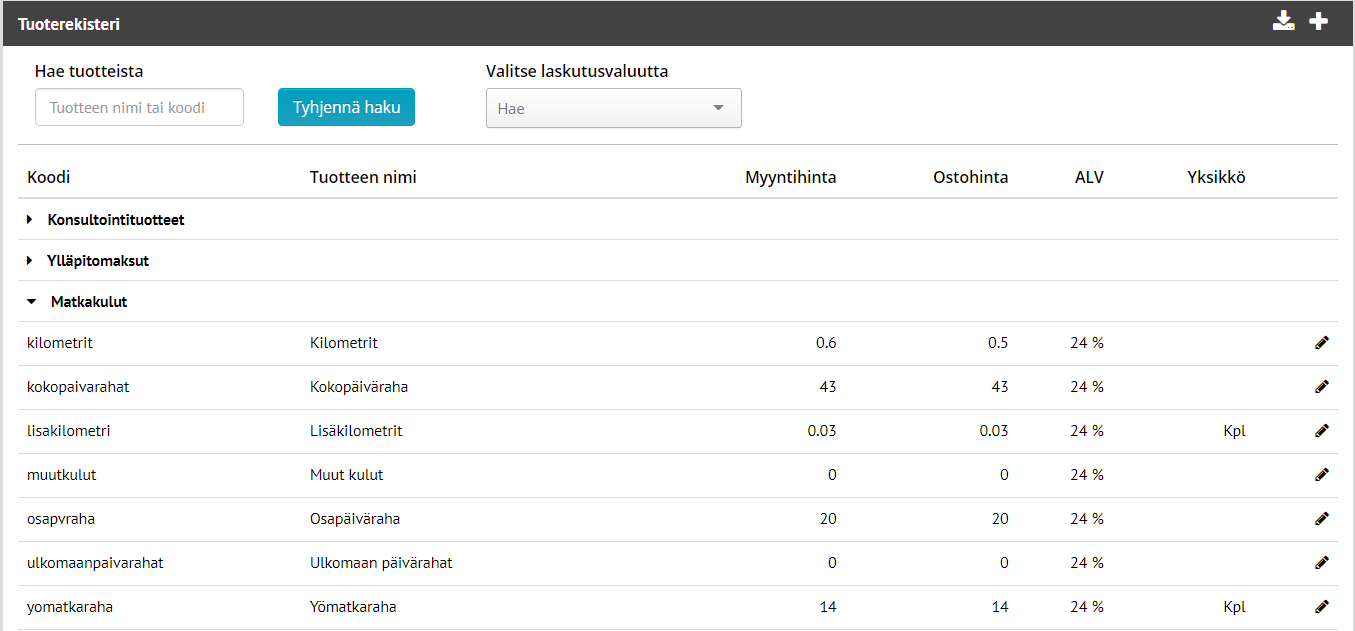Image resolution: width=1355 pixels, height=631 pixels.
Task: Click the yomatkaraha code cell
Action: pyautogui.click(x=70, y=607)
